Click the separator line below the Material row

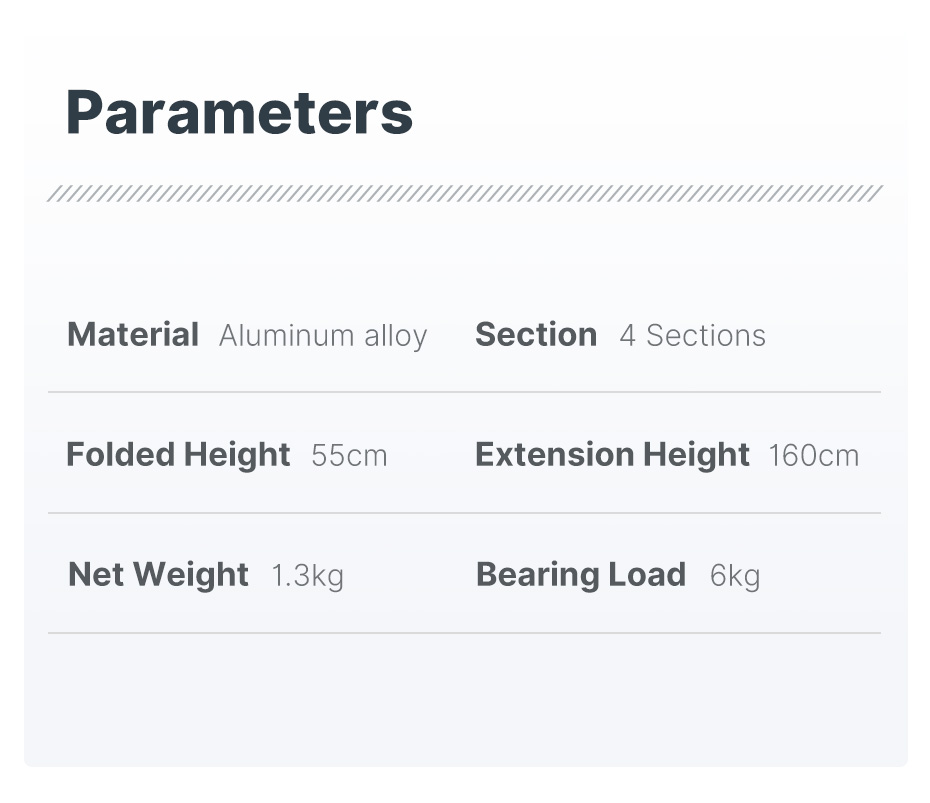[x=465, y=392]
